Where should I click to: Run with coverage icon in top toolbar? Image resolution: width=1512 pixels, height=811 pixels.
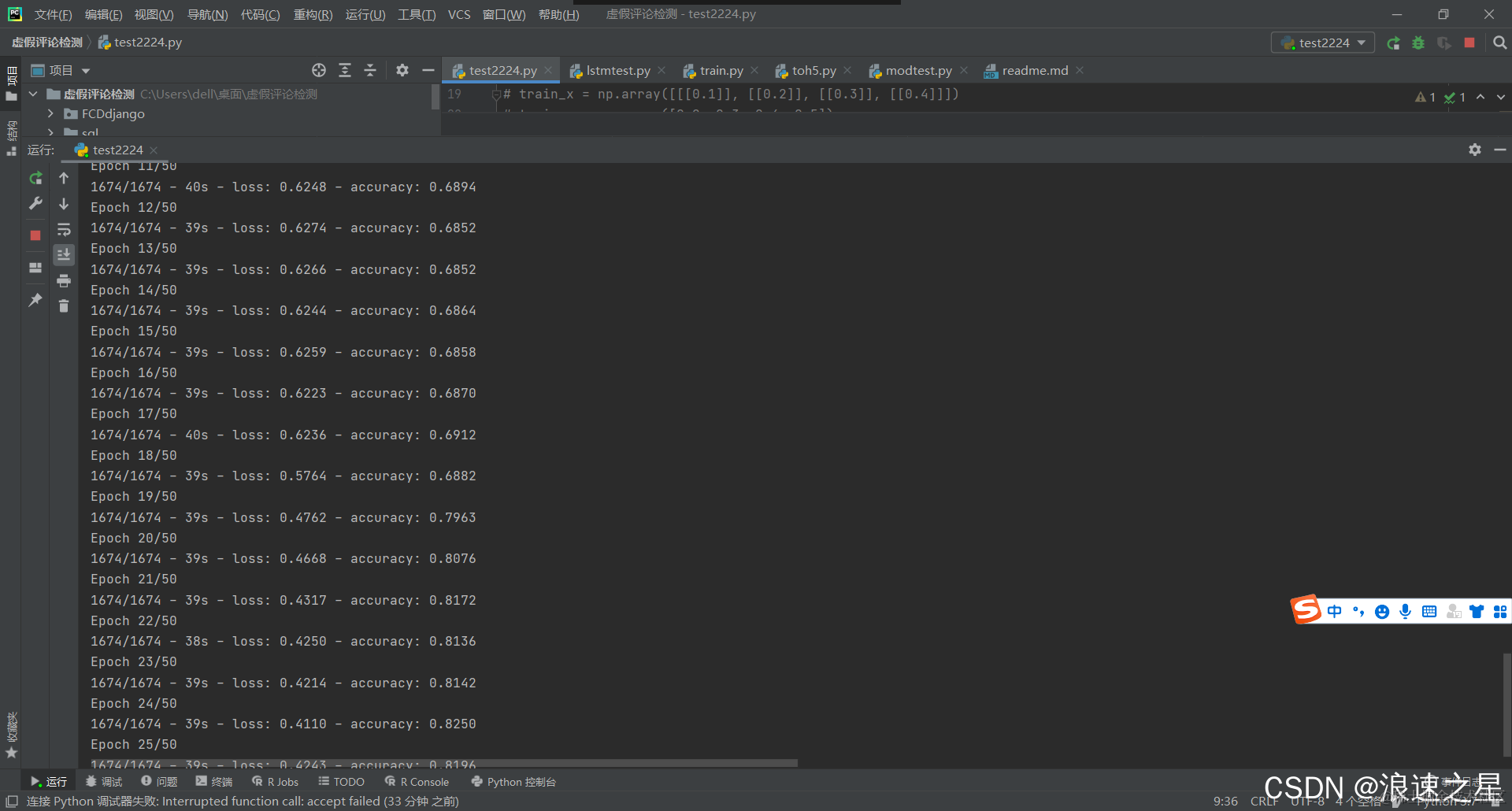[x=1443, y=43]
